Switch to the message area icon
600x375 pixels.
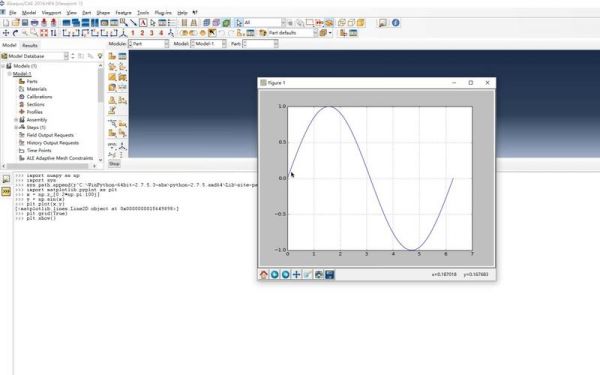tap(6, 179)
